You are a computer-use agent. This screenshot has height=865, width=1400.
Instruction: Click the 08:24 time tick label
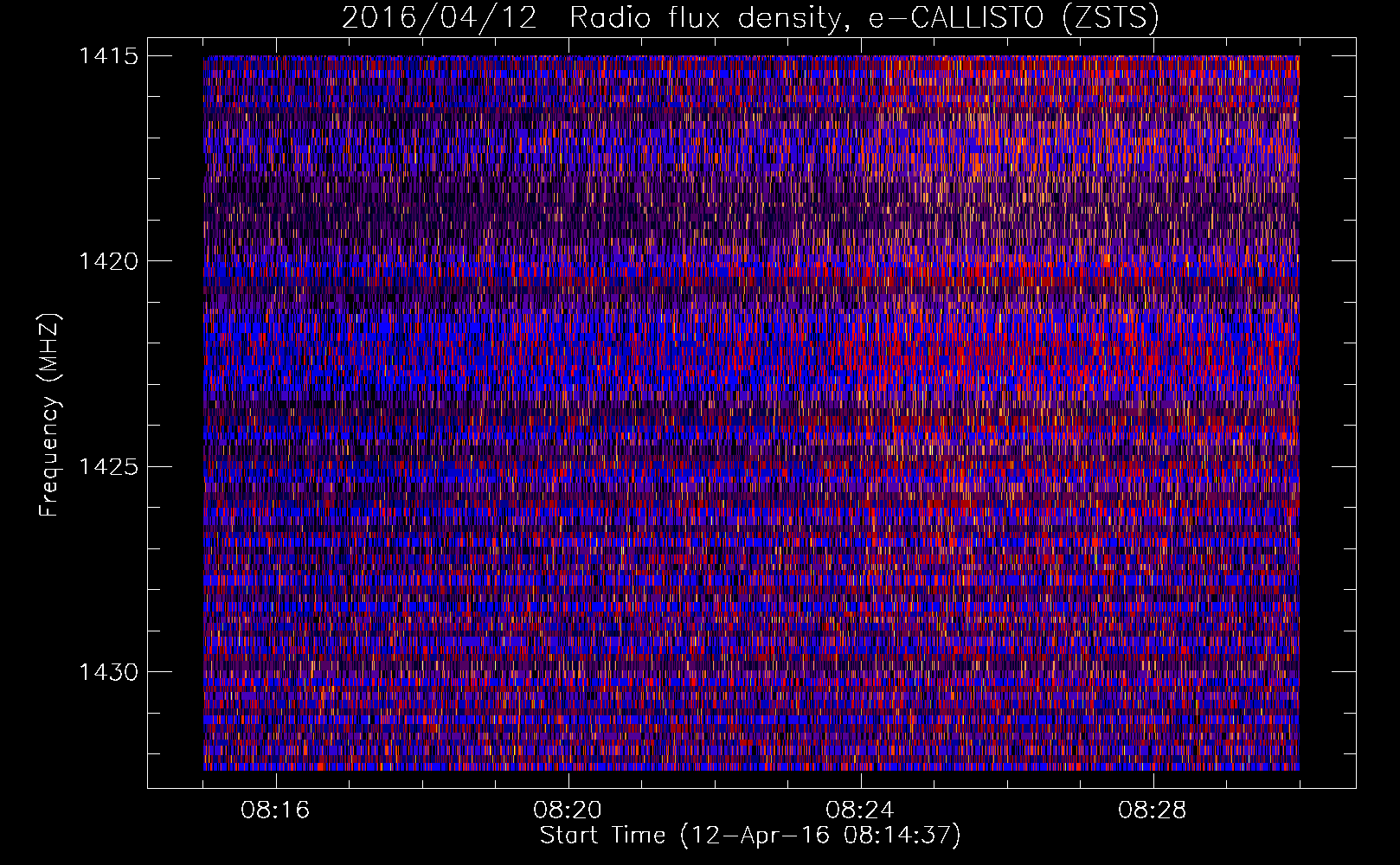(x=860, y=811)
